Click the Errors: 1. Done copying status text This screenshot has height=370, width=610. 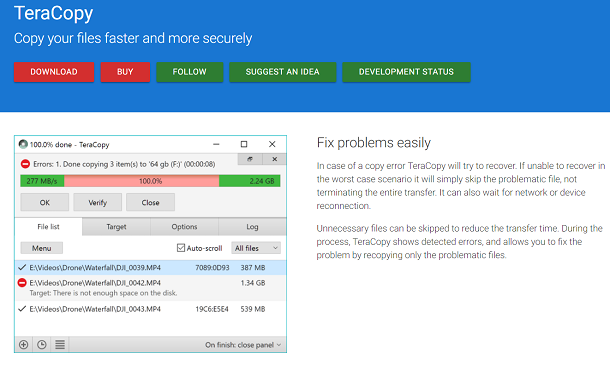pyautogui.click(x=124, y=164)
